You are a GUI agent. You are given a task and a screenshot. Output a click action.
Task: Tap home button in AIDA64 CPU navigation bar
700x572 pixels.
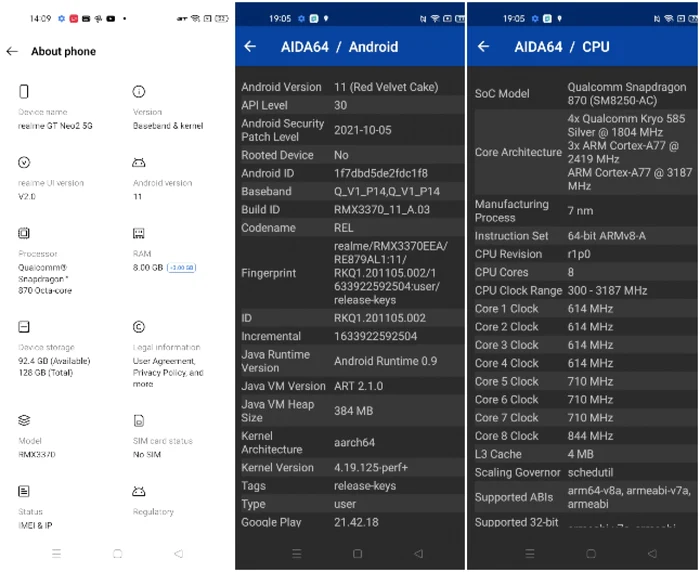[x=591, y=554]
